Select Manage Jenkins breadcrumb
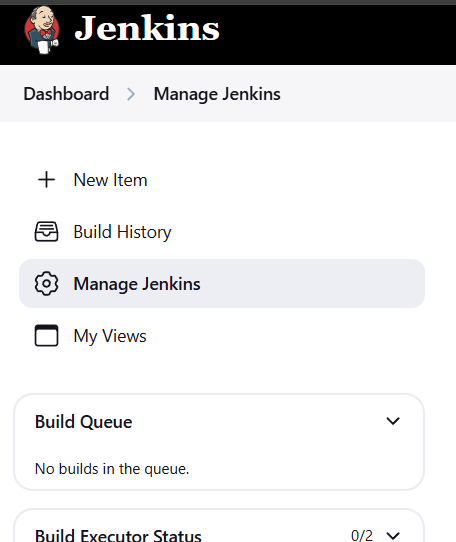This screenshot has width=456, height=542. [x=217, y=94]
